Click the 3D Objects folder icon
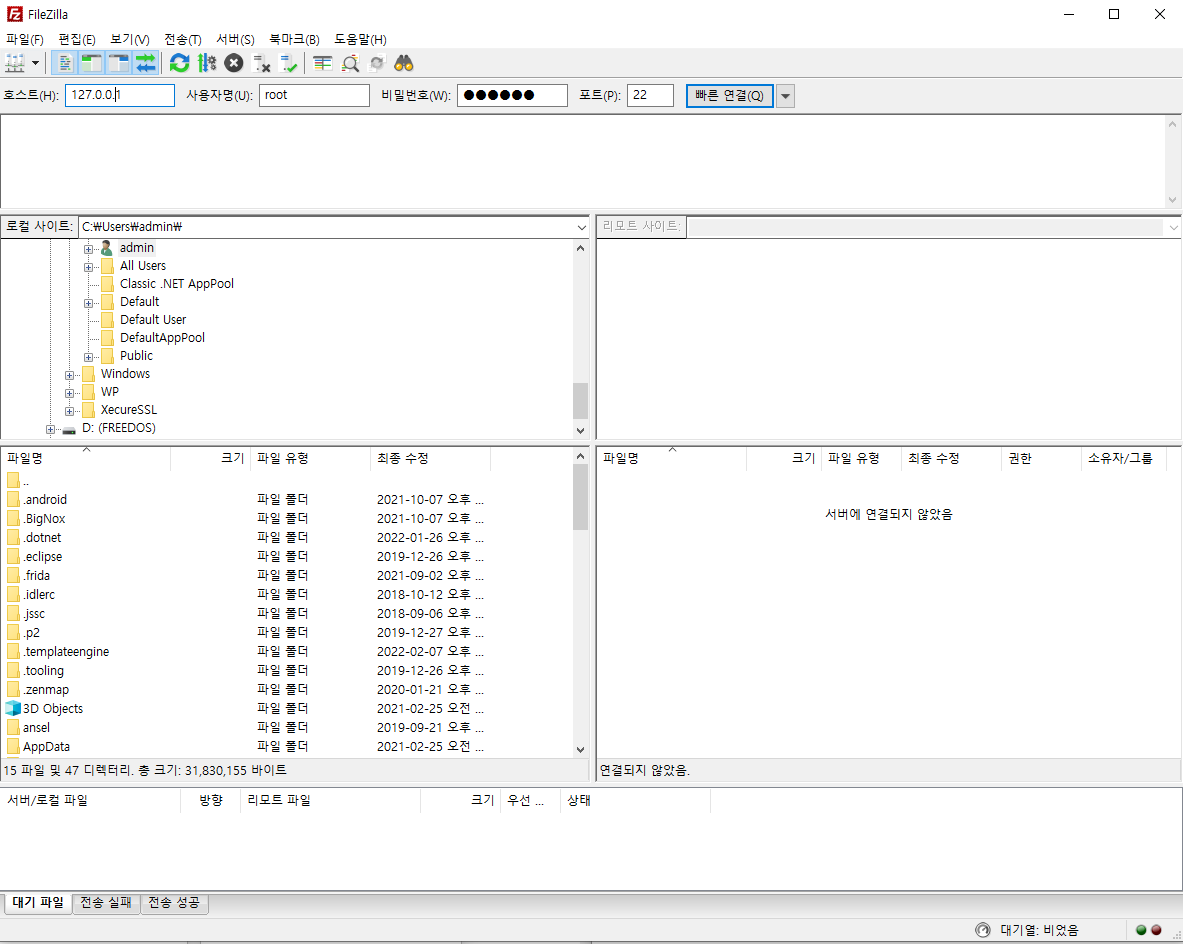Screen dimensions: 1183x944 (x=13, y=708)
